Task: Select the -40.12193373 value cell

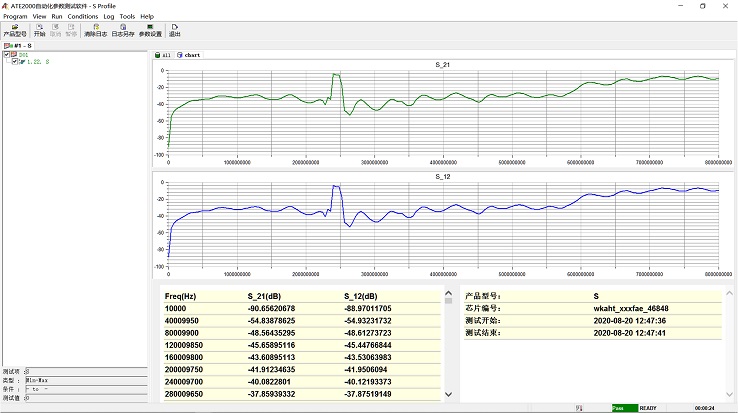Action: [368, 382]
